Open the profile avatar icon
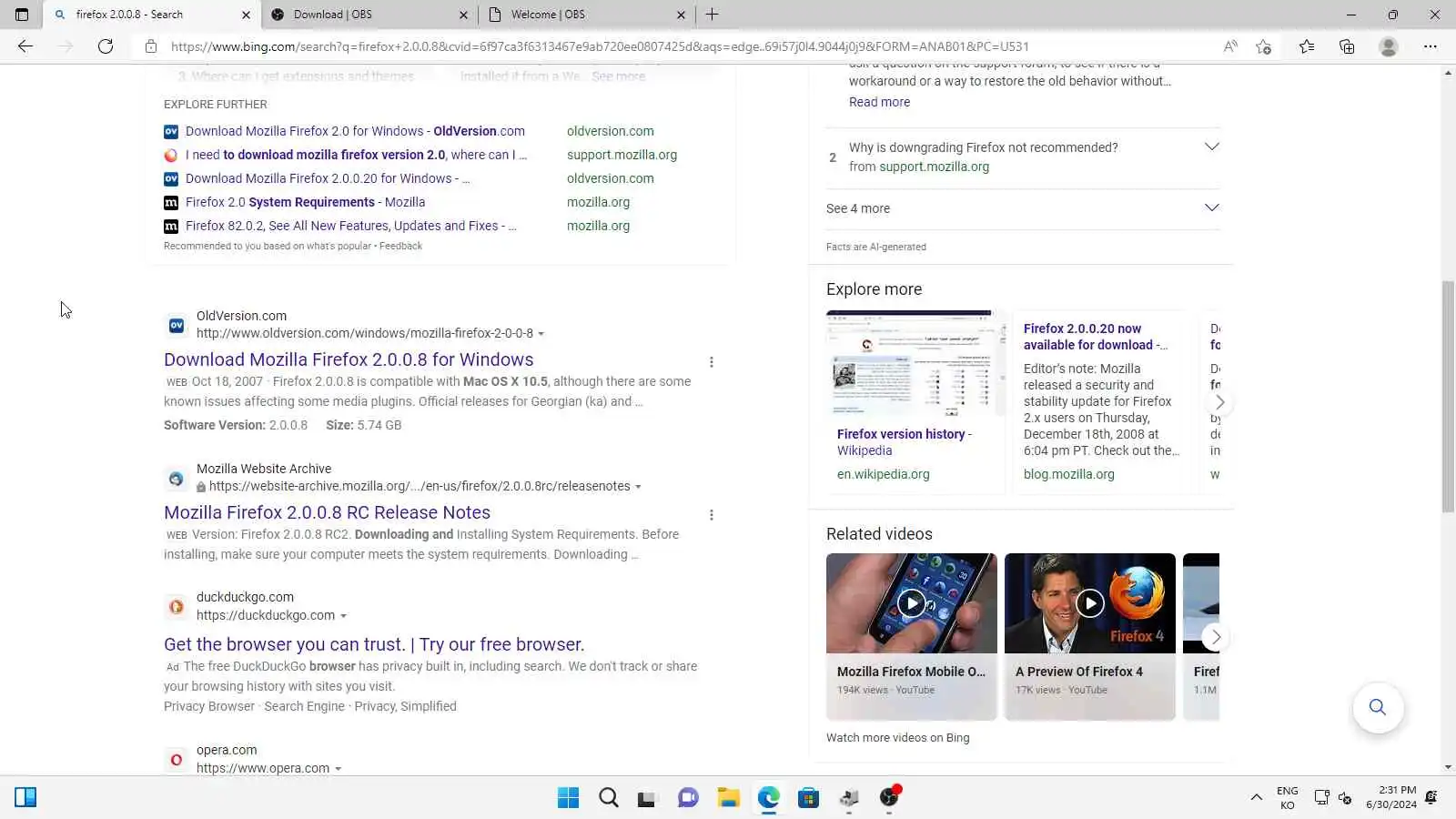Image resolution: width=1456 pixels, height=819 pixels. [1388, 46]
